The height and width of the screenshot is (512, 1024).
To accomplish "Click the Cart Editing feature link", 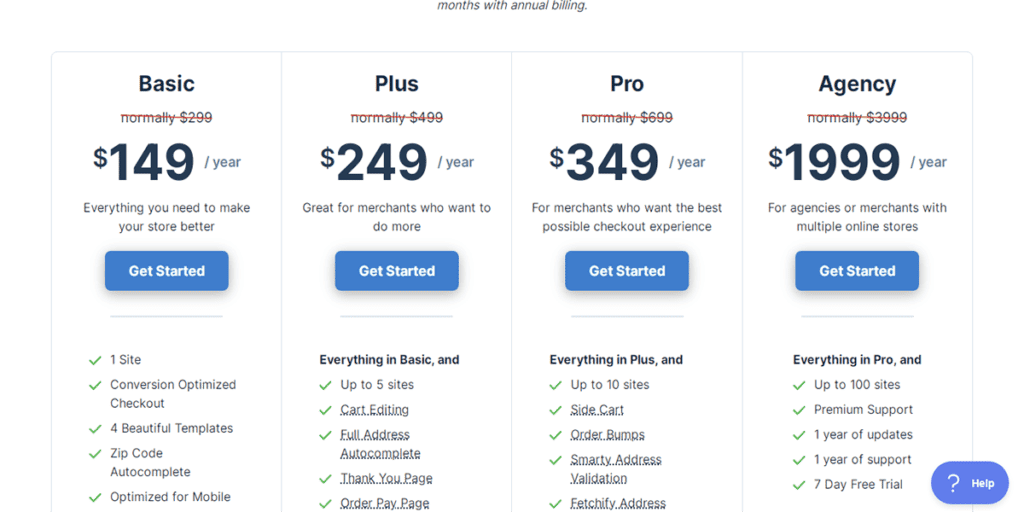I will click(x=374, y=410).
